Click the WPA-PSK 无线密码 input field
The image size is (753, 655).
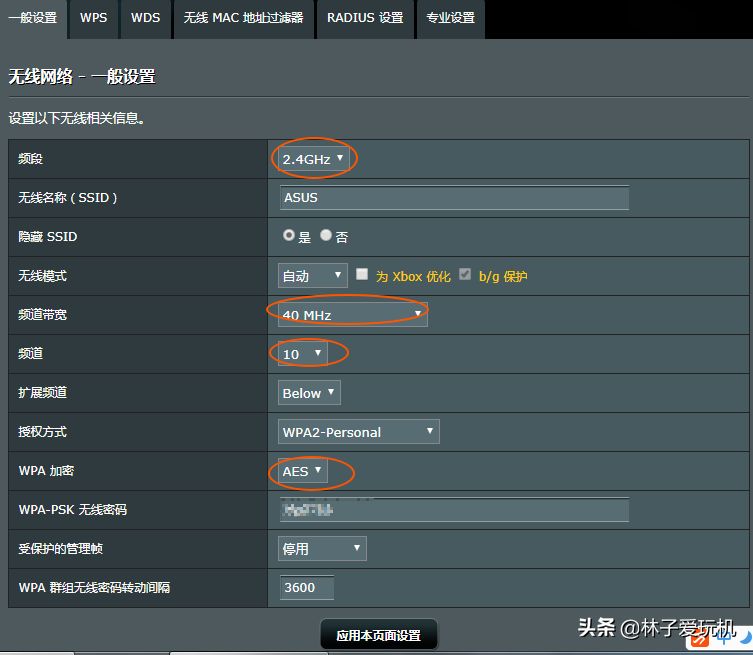[x=454, y=510]
